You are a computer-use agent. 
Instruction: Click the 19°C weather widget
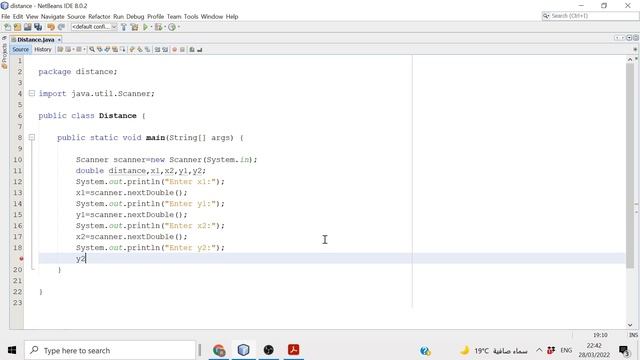[x=493, y=351]
